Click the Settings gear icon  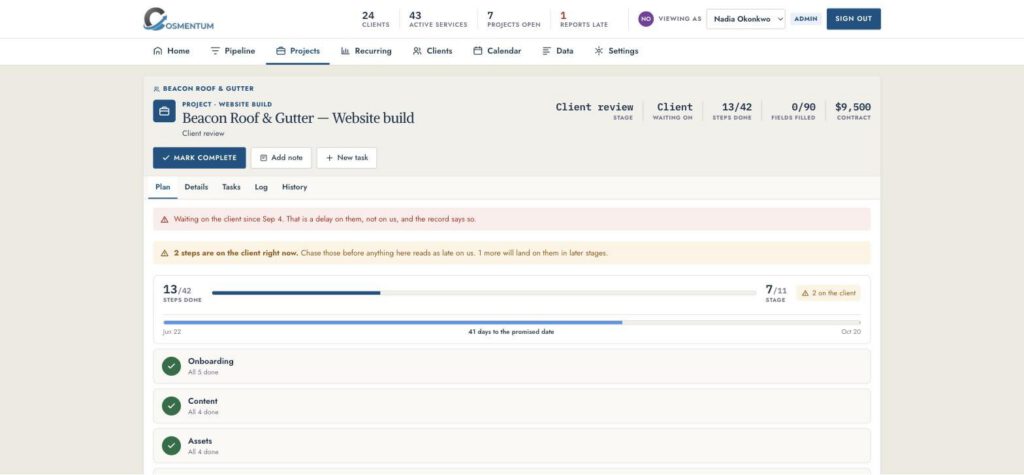pos(599,51)
